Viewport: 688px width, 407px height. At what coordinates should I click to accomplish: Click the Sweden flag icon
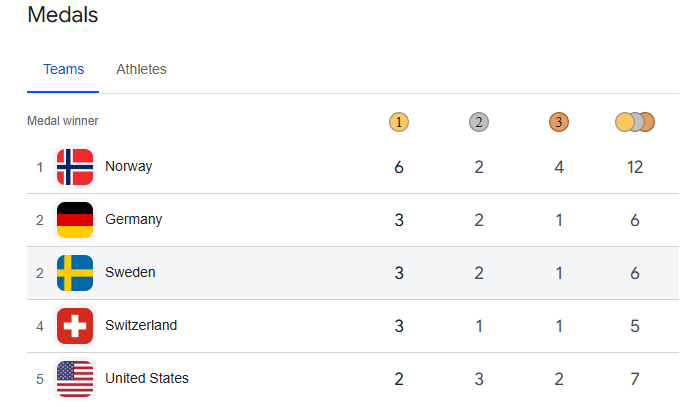75,273
